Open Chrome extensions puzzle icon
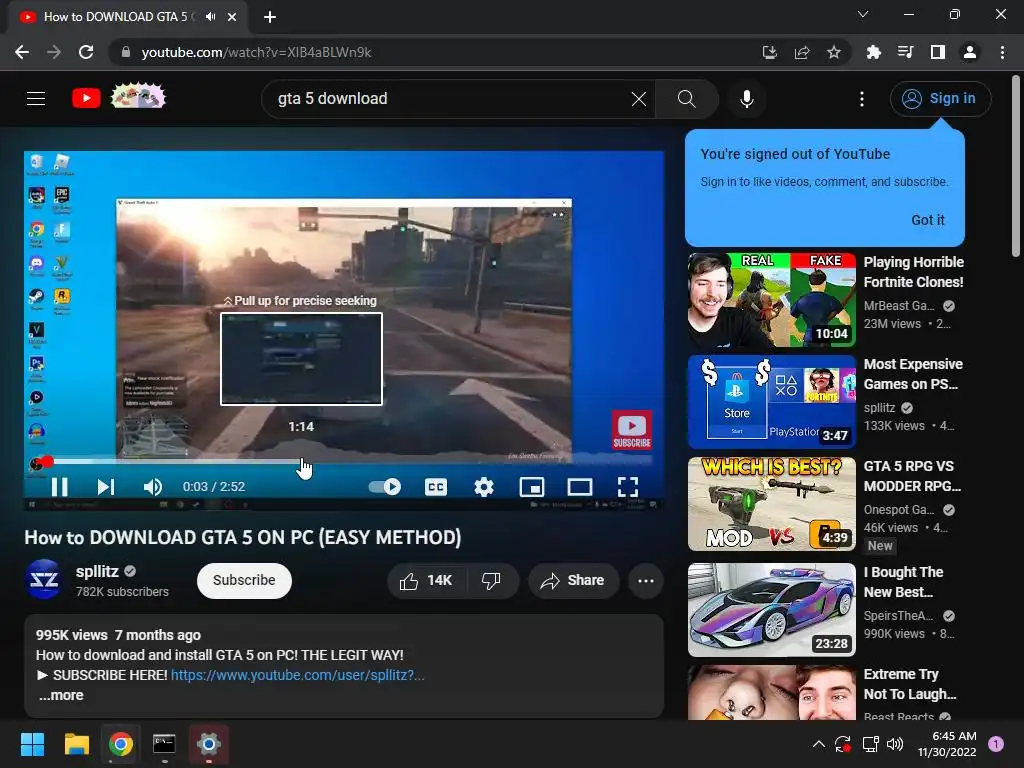 pos(873,52)
